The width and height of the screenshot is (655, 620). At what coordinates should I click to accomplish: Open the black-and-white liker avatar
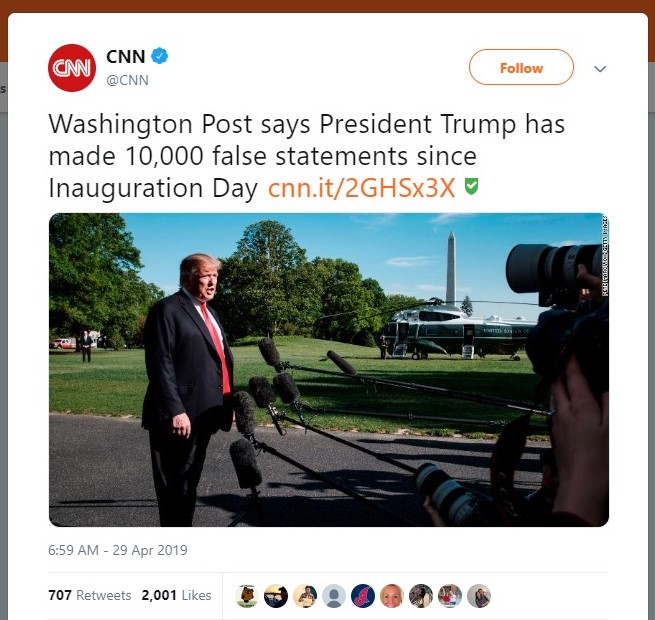(x=421, y=595)
